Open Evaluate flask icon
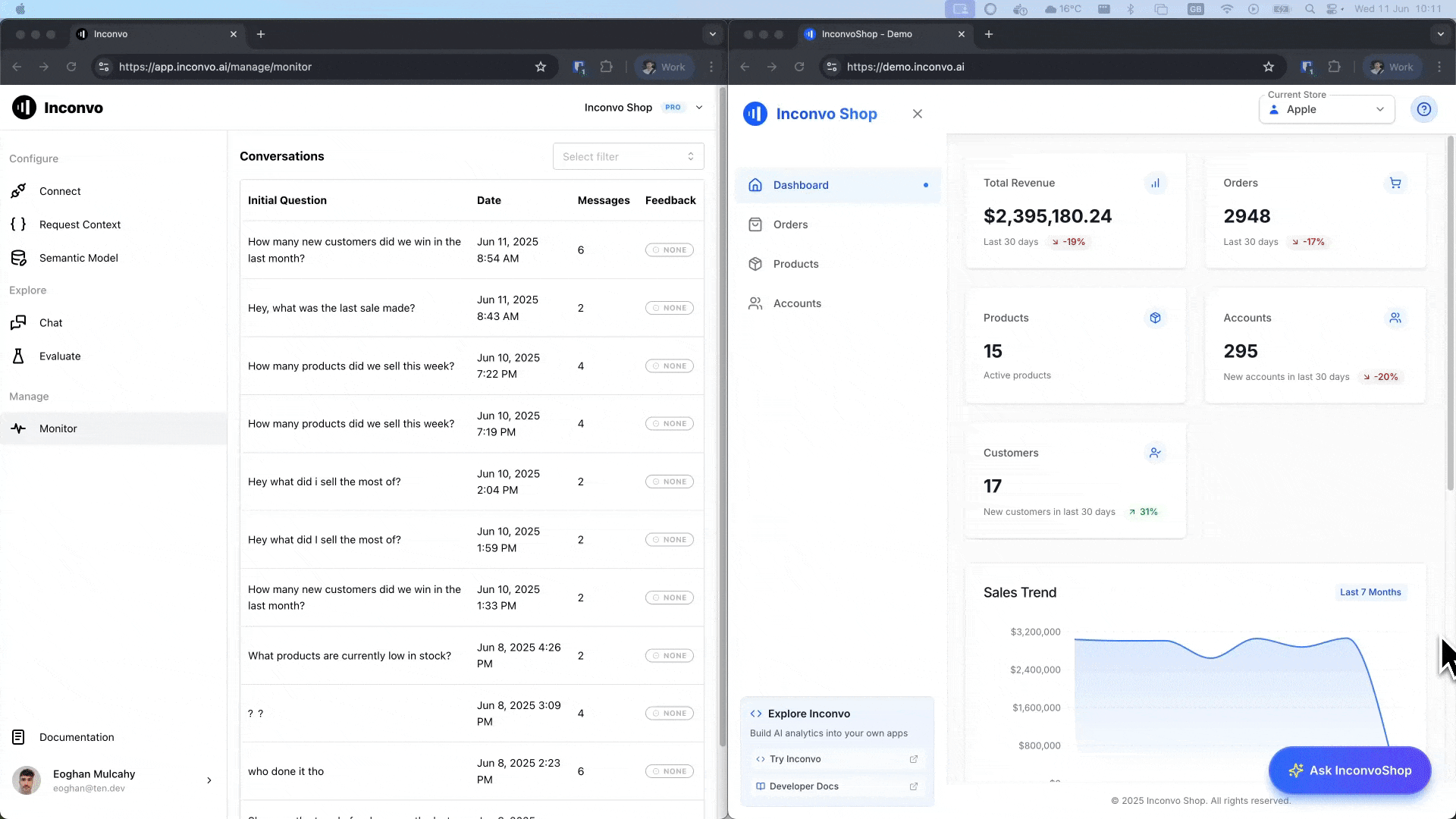The image size is (1456, 819). (18, 356)
